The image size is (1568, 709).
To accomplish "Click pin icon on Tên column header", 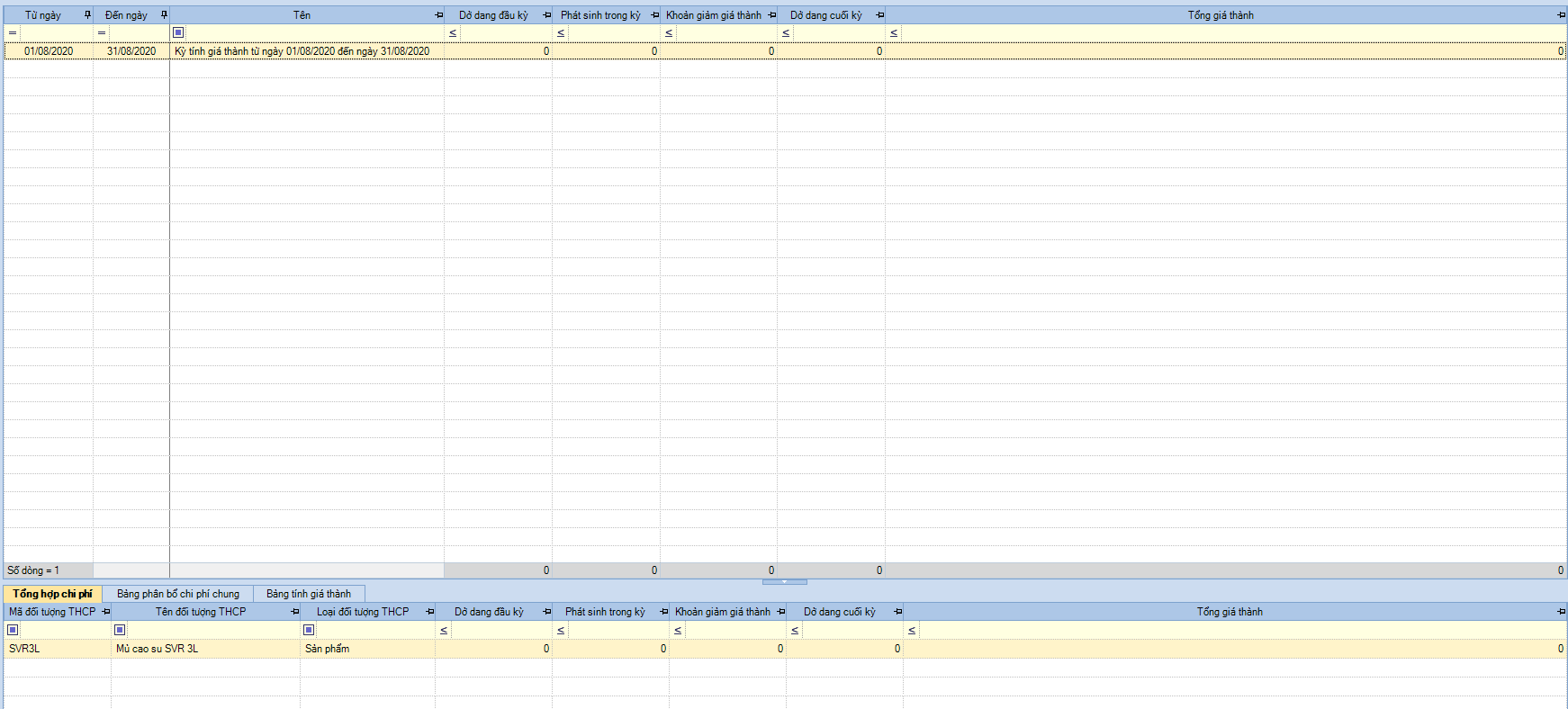I will [438, 15].
